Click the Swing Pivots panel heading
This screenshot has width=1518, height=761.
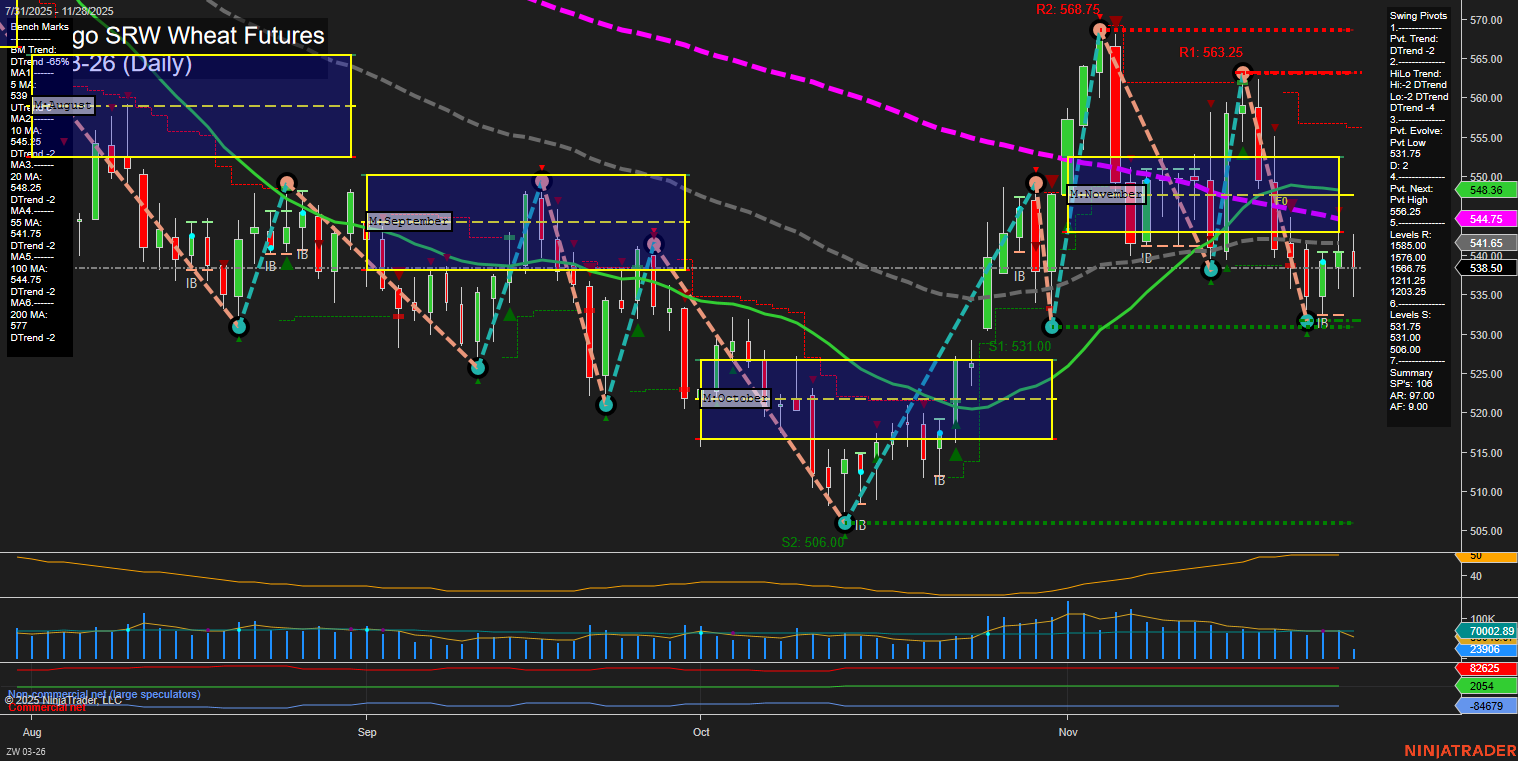(x=1419, y=16)
